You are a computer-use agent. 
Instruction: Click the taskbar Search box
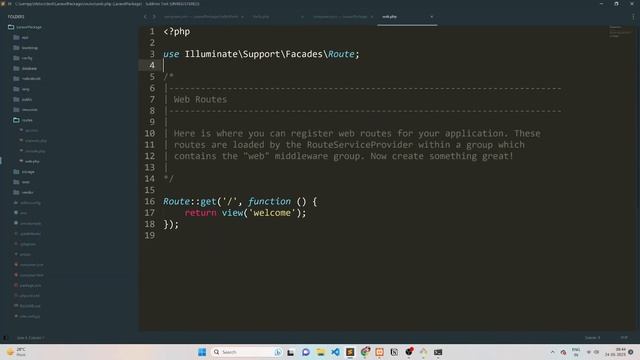(x=247, y=352)
